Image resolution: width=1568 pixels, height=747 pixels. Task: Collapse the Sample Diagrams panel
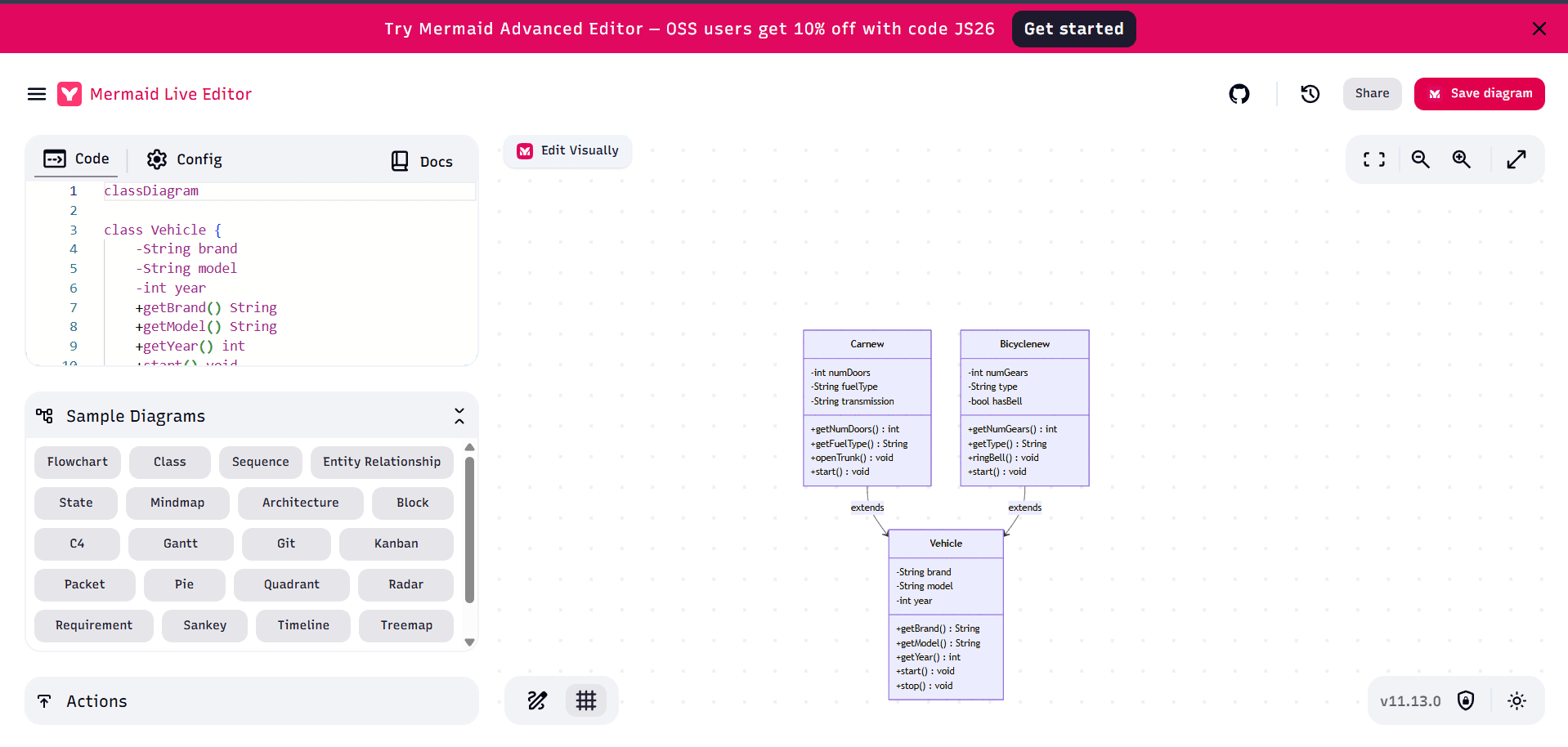[459, 416]
